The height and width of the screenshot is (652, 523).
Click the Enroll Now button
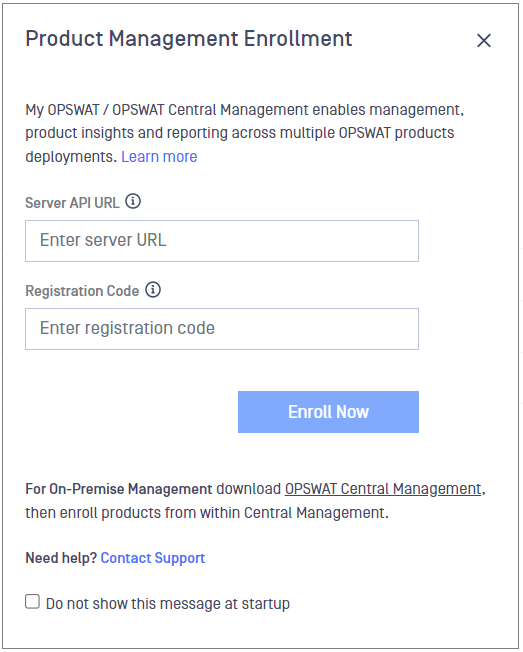328,412
